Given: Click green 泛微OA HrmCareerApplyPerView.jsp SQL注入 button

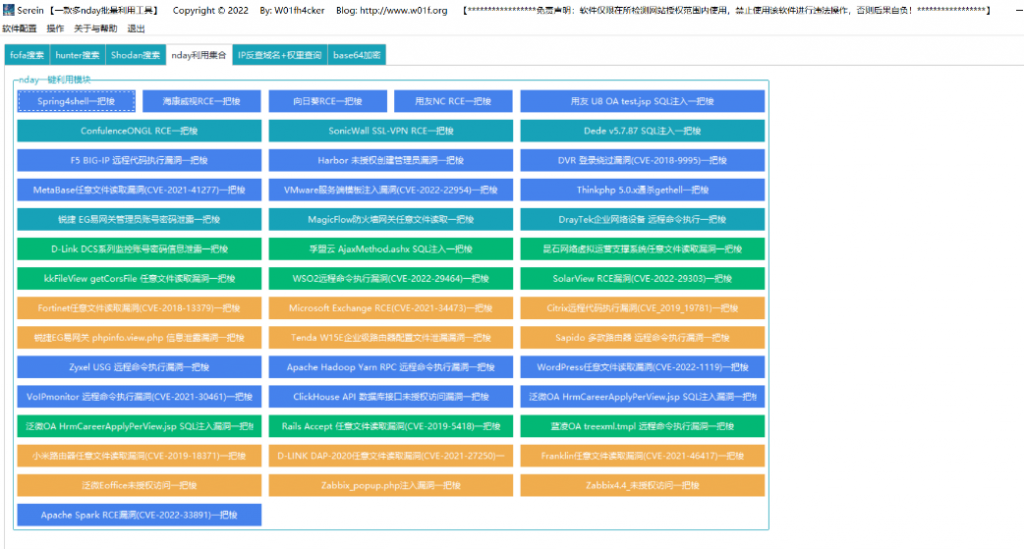Looking at the screenshot, I should pyautogui.click(x=139, y=426).
